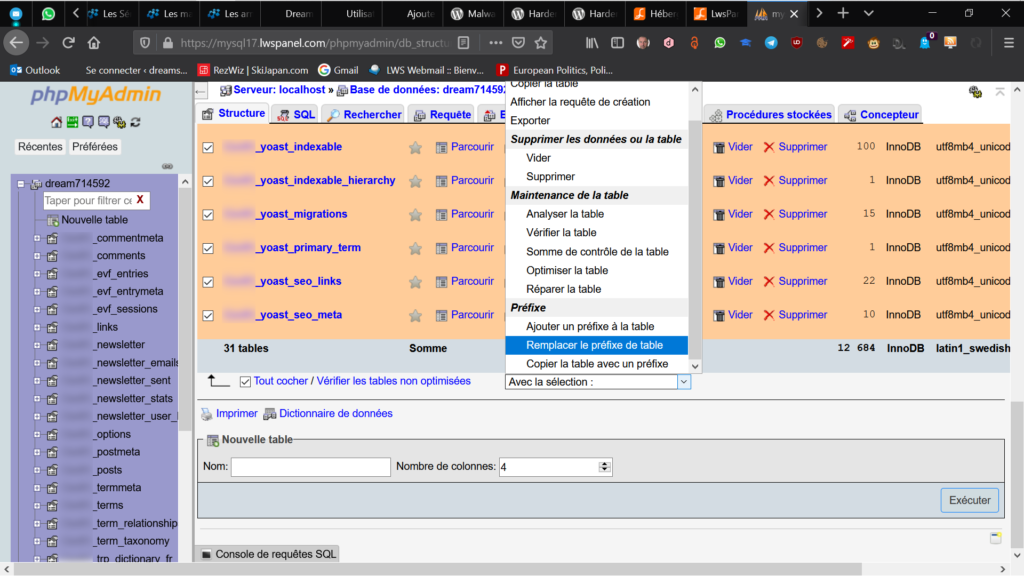Reload the page with the browser refresh icon

point(69,43)
